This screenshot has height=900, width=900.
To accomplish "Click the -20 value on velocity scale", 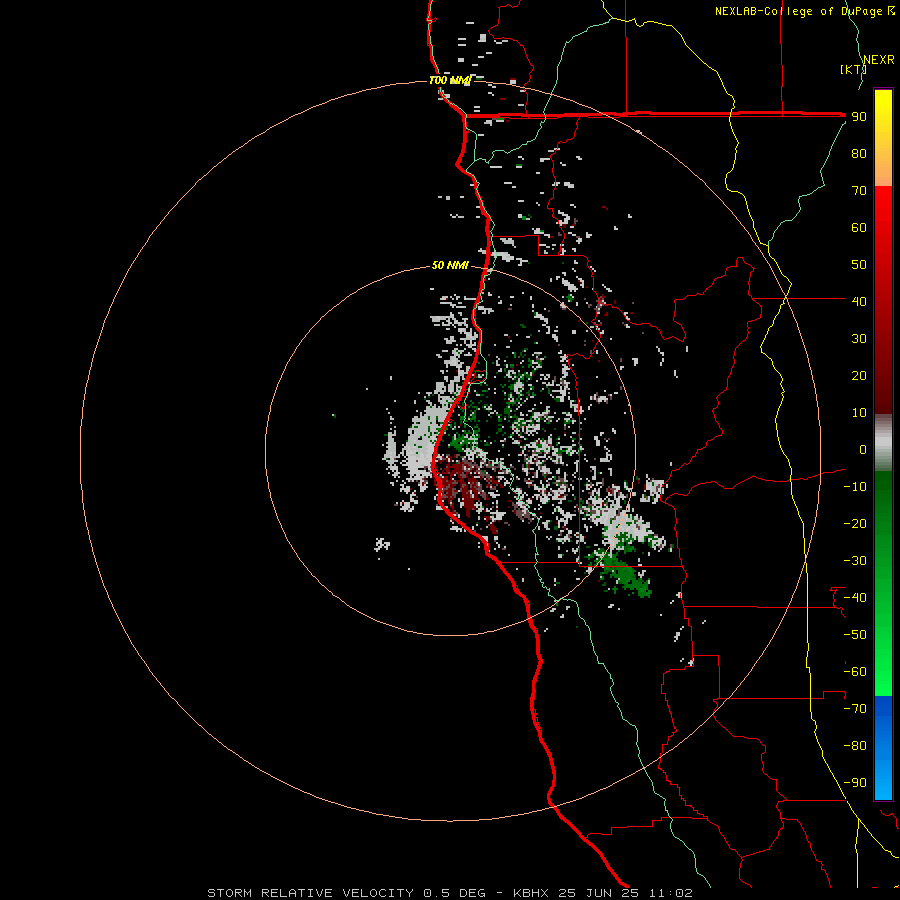I will point(855,524).
